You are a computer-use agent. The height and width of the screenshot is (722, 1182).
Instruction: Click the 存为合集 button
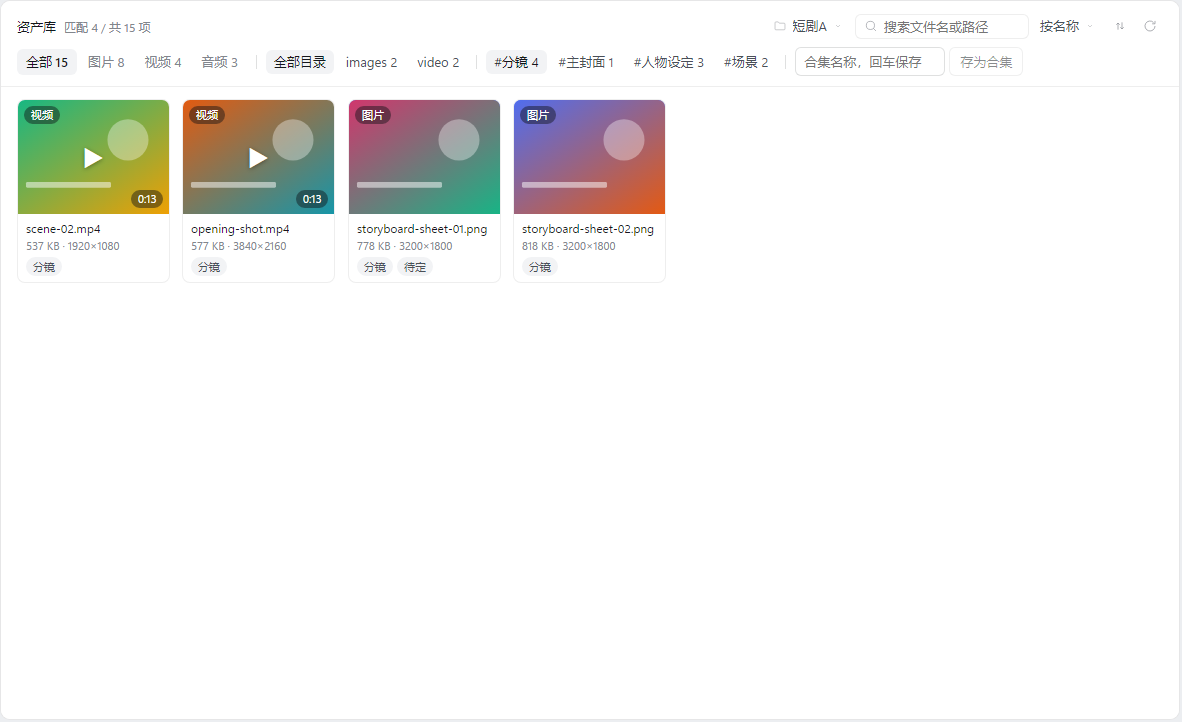pyautogui.click(x=986, y=62)
